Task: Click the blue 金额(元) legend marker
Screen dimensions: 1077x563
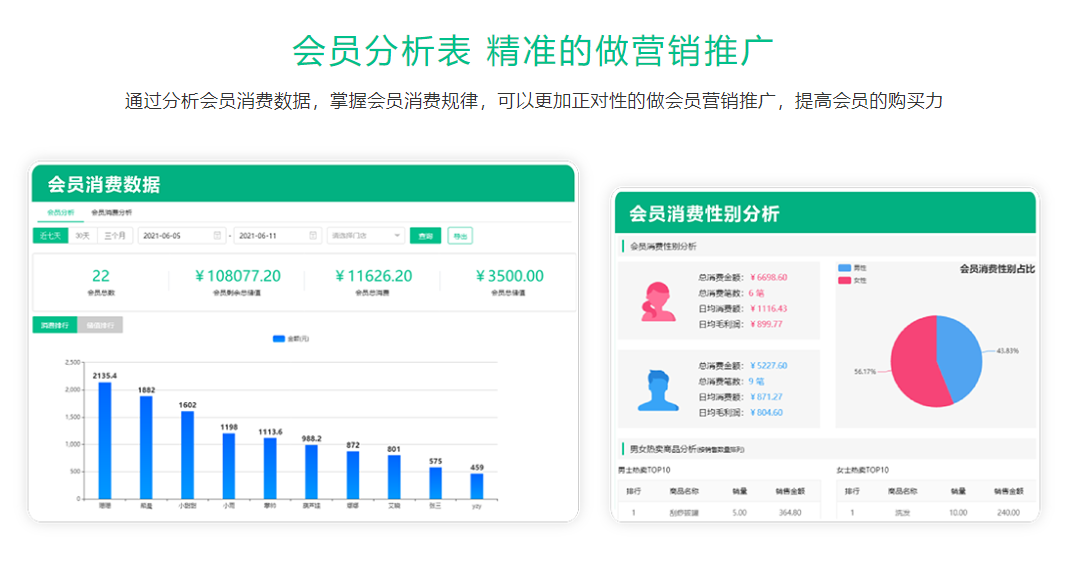Action: (279, 339)
